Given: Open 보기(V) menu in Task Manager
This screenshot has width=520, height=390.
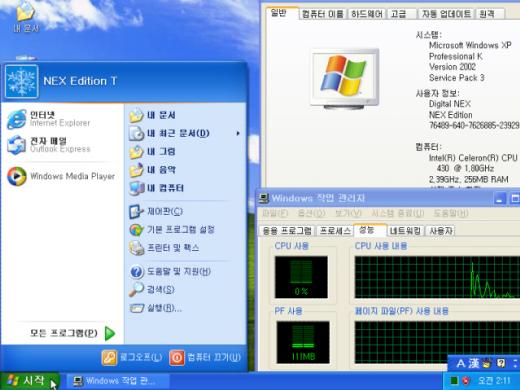Looking at the screenshot, I should (348, 213).
